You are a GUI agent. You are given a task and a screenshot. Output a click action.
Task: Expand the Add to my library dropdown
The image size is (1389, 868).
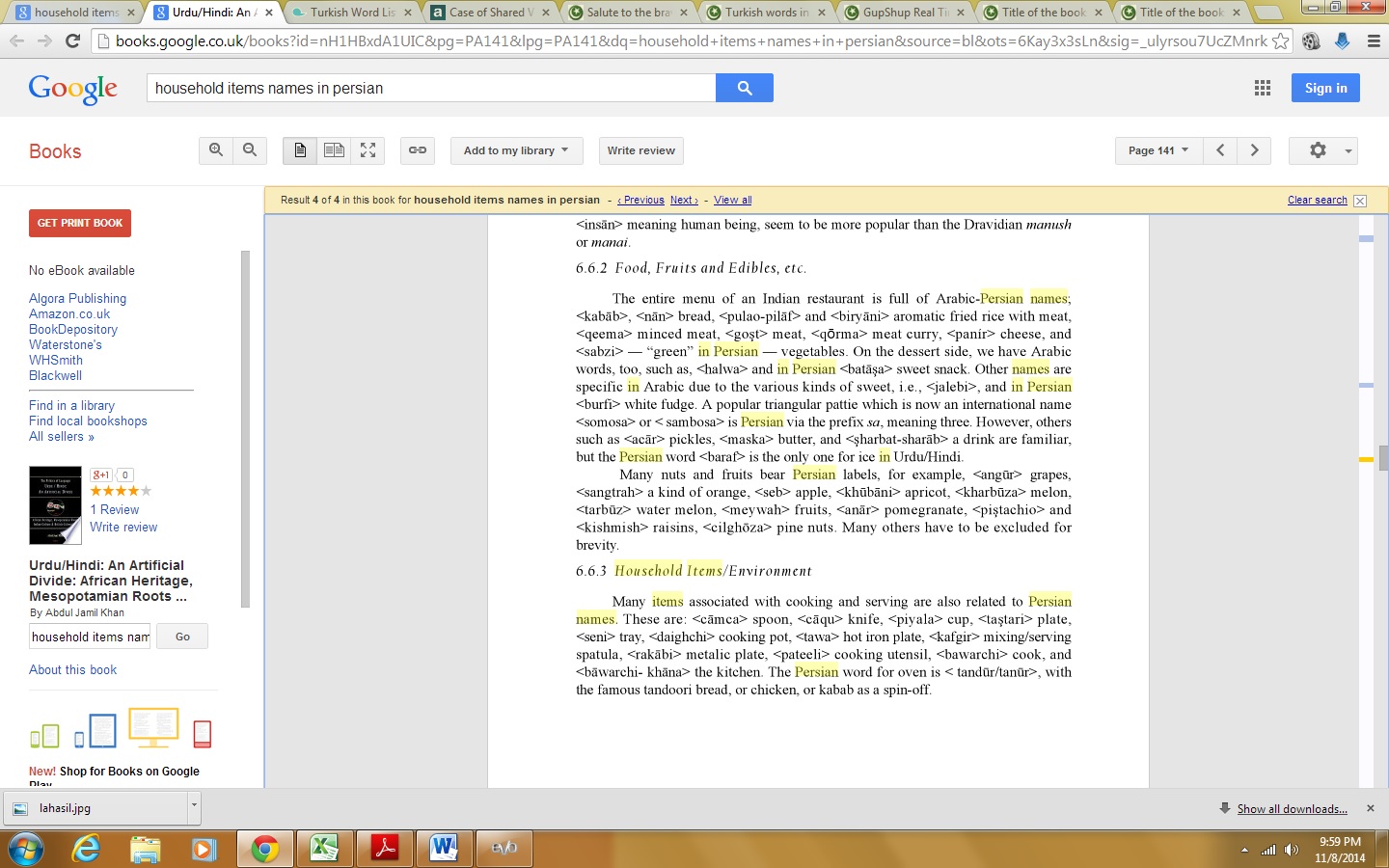(x=516, y=150)
